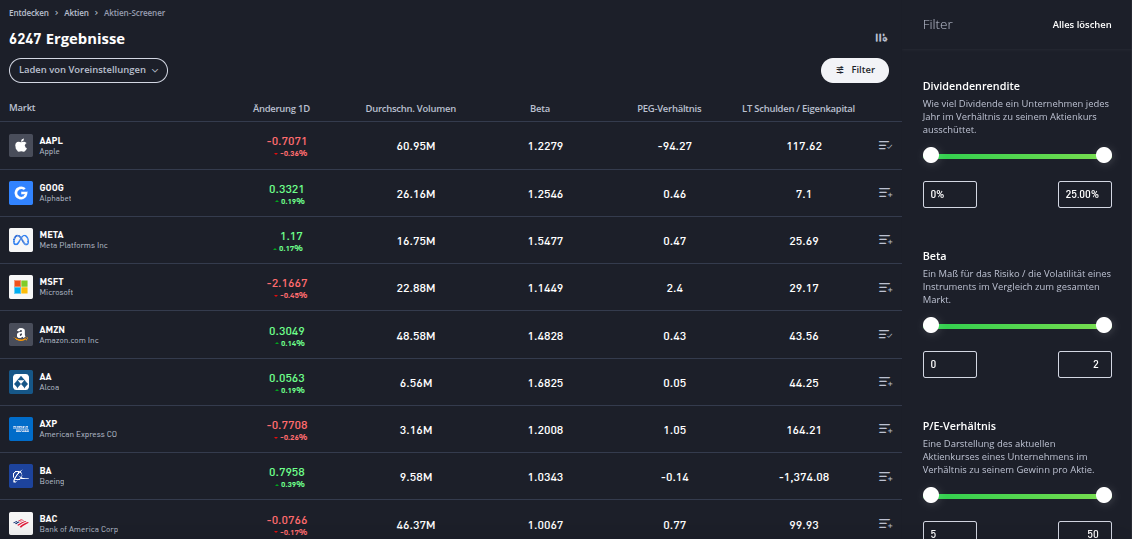
Task: Click AAPL PEG value -94.27
Action: 675,146
